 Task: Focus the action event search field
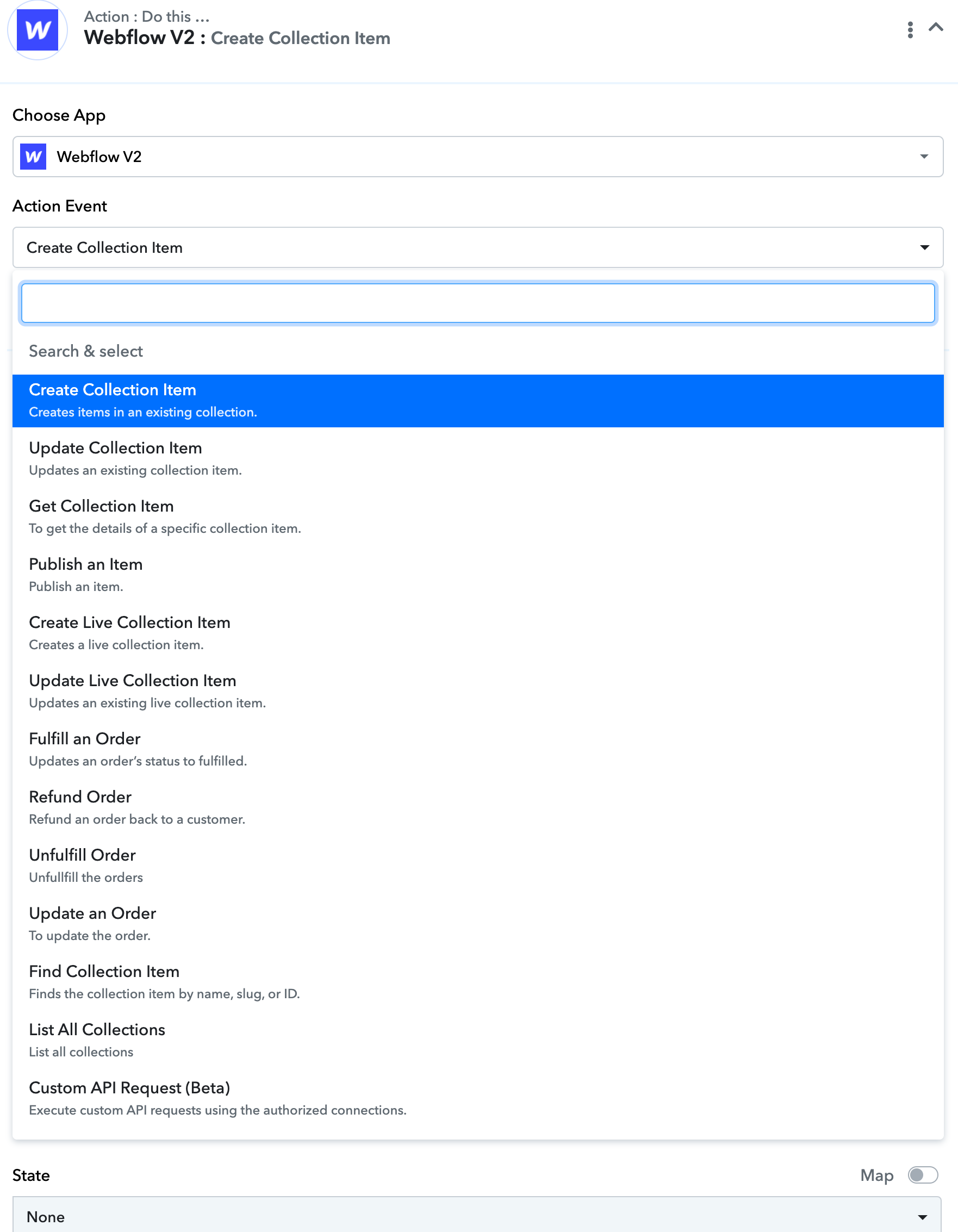[478, 303]
